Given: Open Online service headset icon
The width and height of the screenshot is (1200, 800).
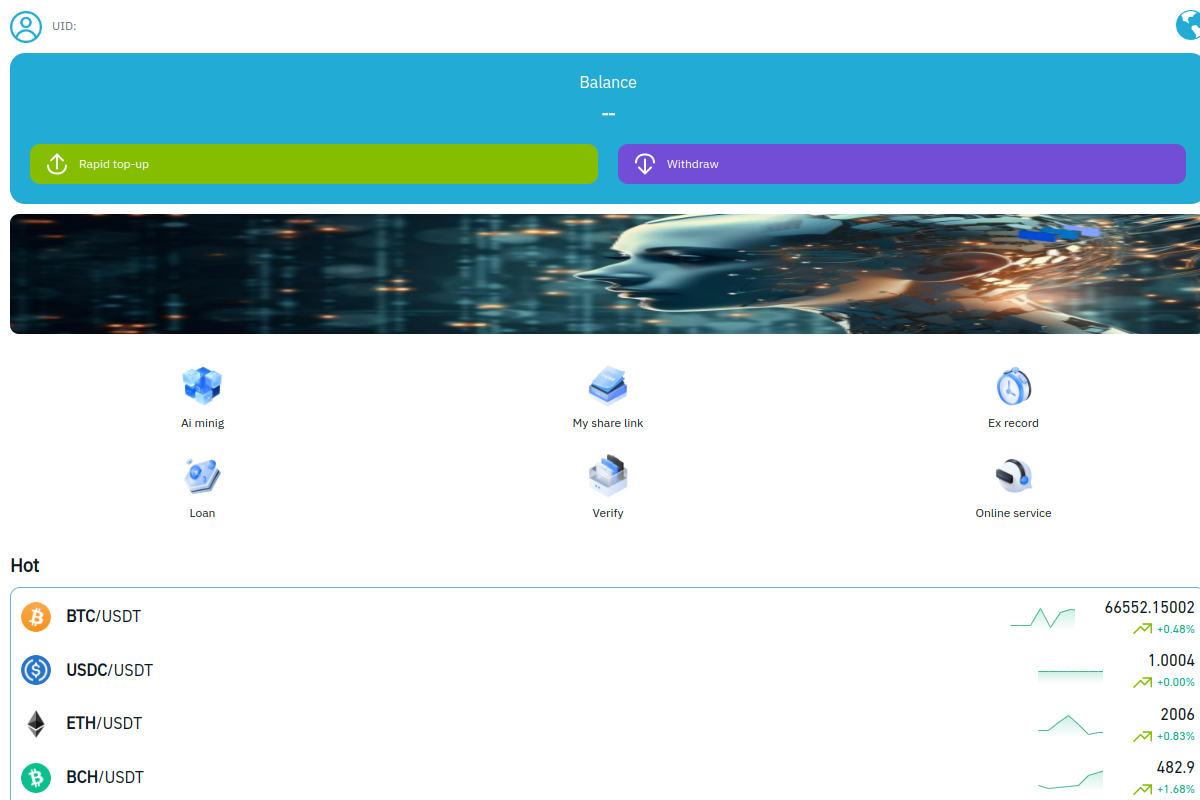Looking at the screenshot, I should click(1013, 476).
